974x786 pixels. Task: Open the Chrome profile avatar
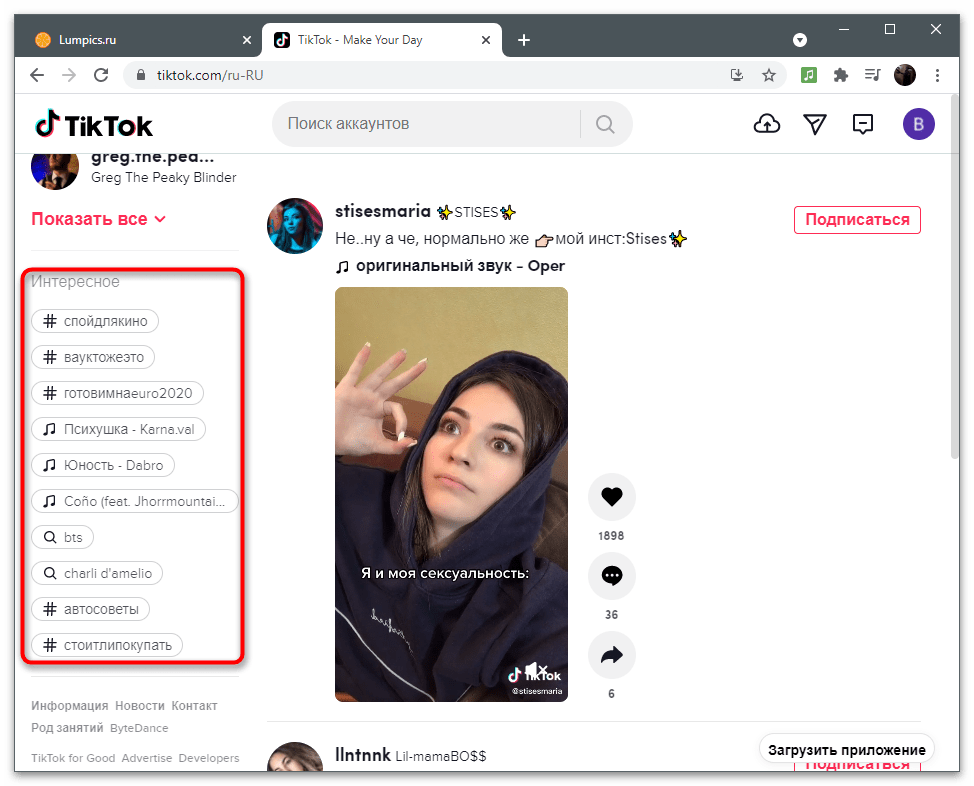pyautogui.click(x=904, y=75)
